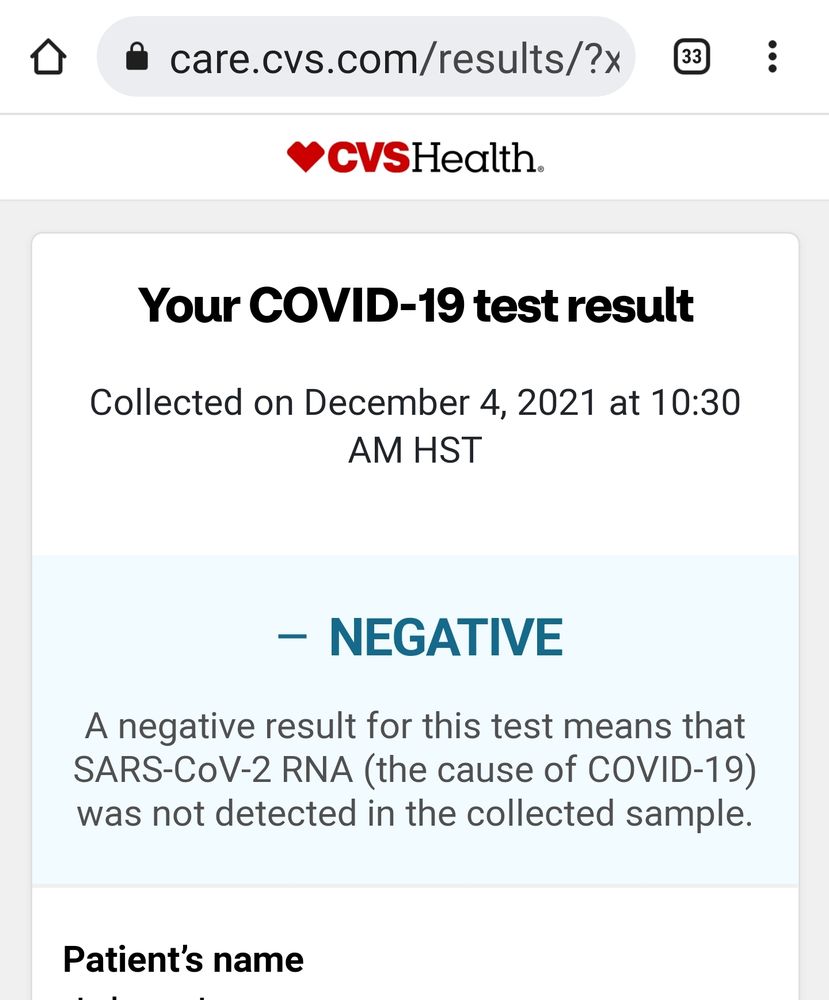Screen dimensions: 829x1000
Task: Open site security info via lock icon
Action: pyautogui.click(x=137, y=57)
